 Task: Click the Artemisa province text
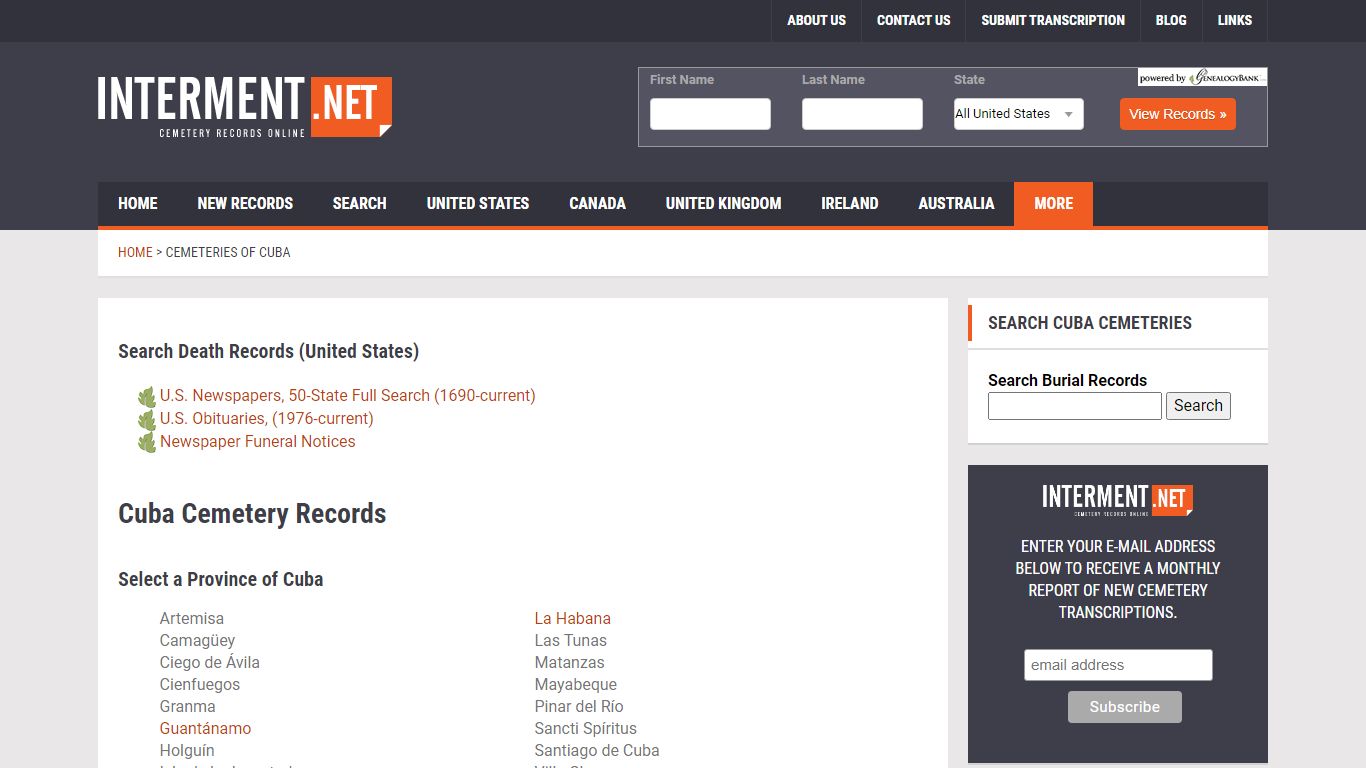click(x=192, y=619)
